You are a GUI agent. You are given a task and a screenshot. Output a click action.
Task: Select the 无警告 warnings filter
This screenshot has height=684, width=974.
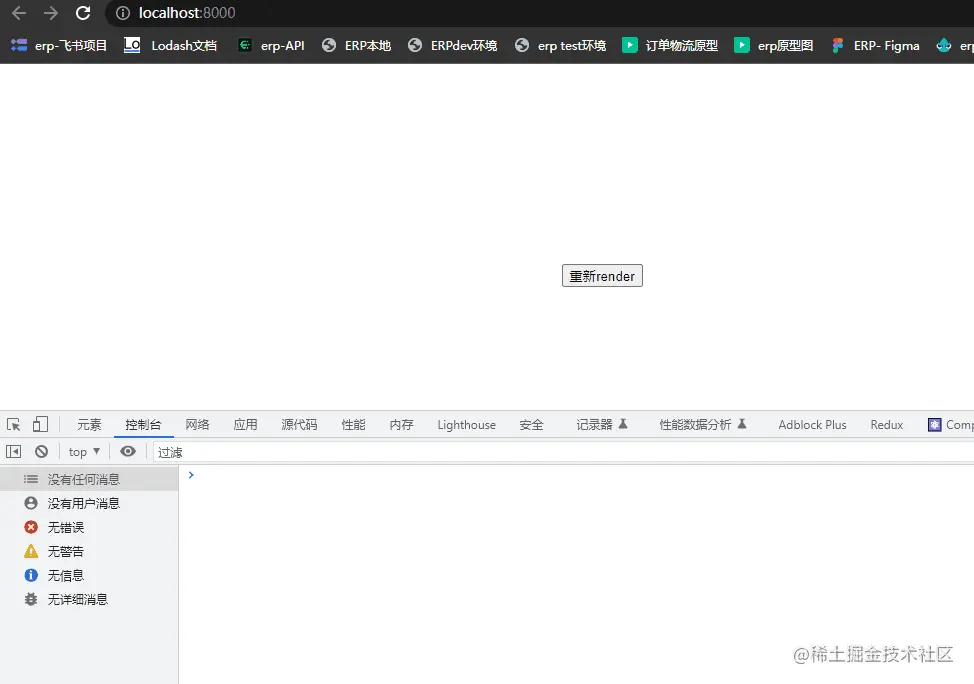coord(55,551)
